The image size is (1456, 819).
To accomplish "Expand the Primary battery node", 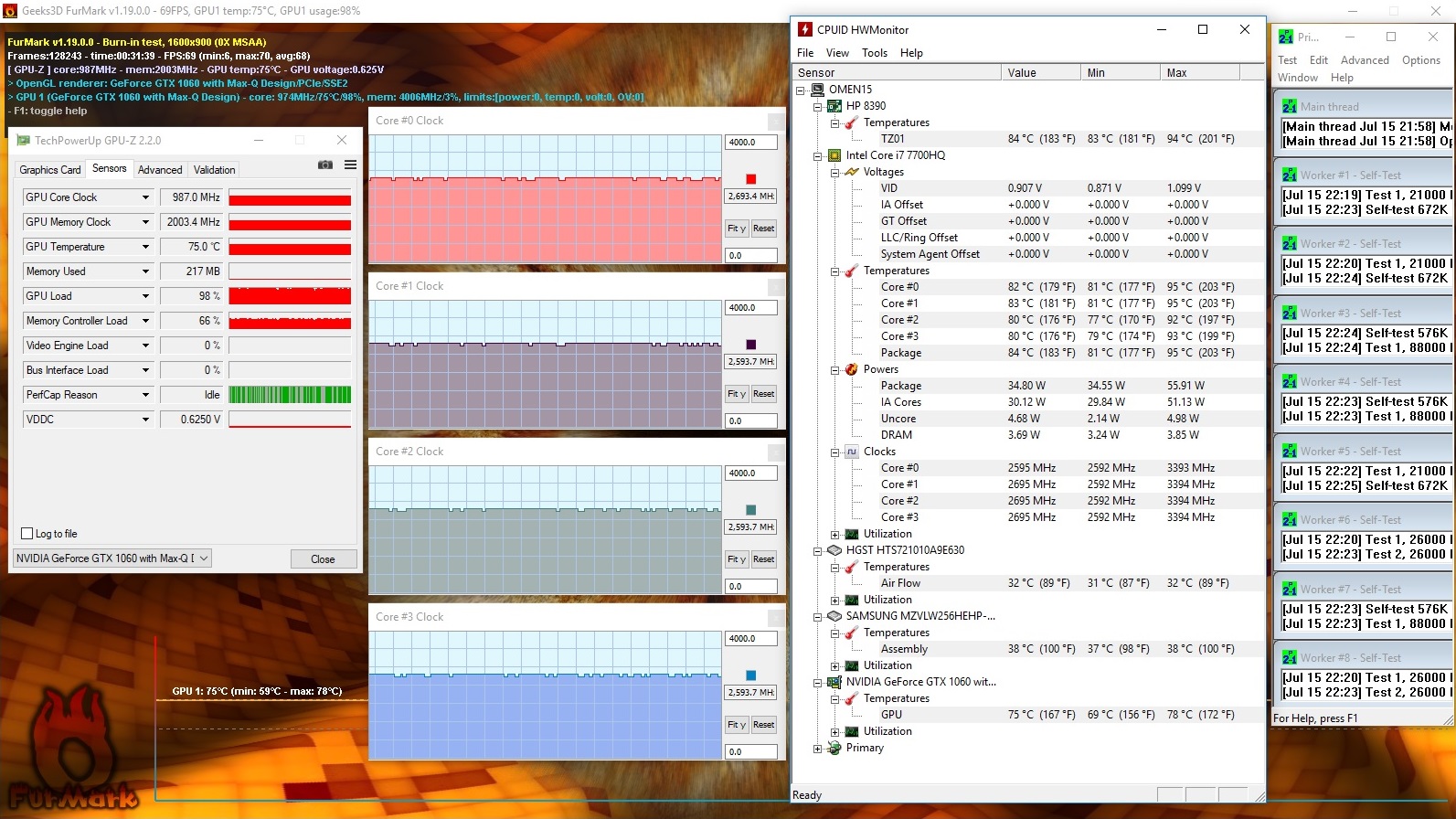I will (818, 748).
